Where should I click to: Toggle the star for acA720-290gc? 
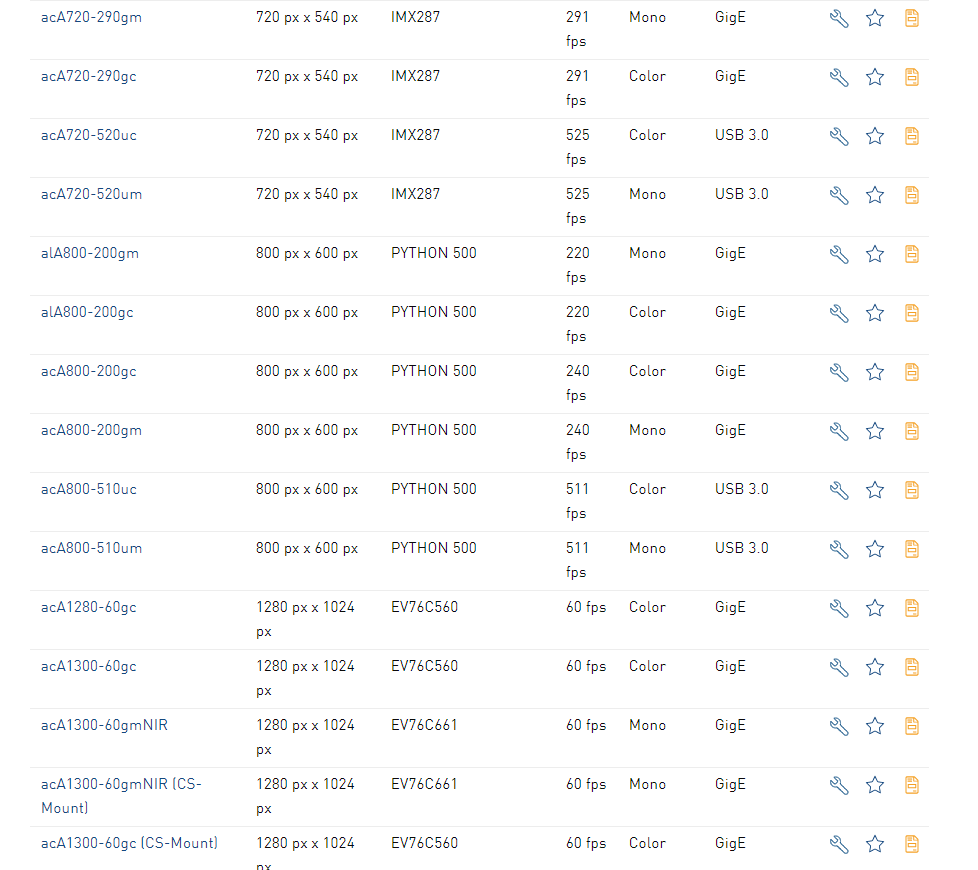875,77
